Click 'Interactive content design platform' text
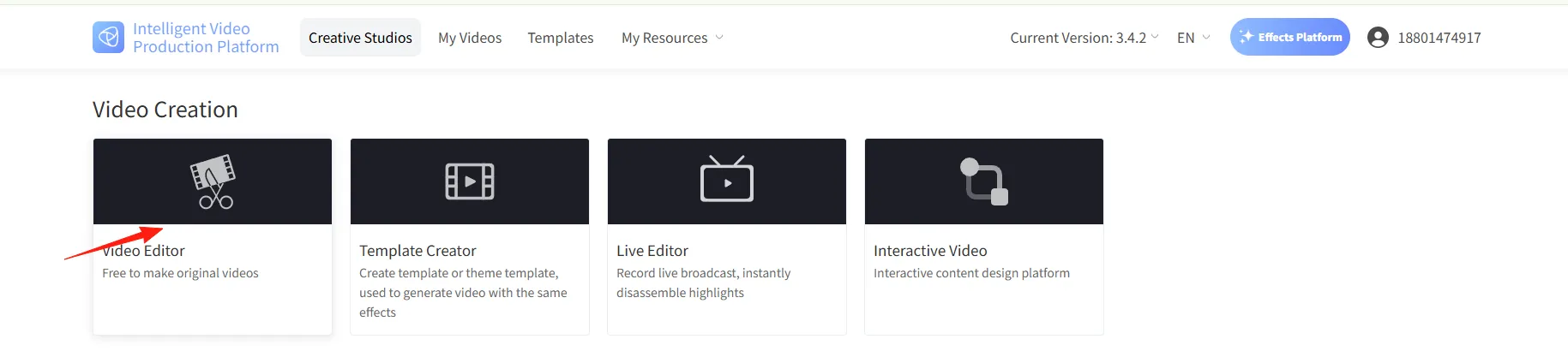 coord(971,273)
